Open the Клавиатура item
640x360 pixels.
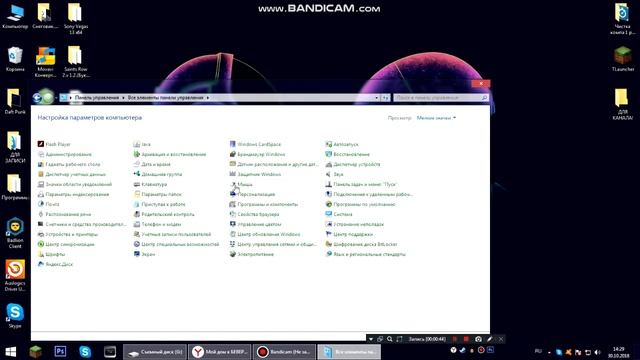[150, 184]
